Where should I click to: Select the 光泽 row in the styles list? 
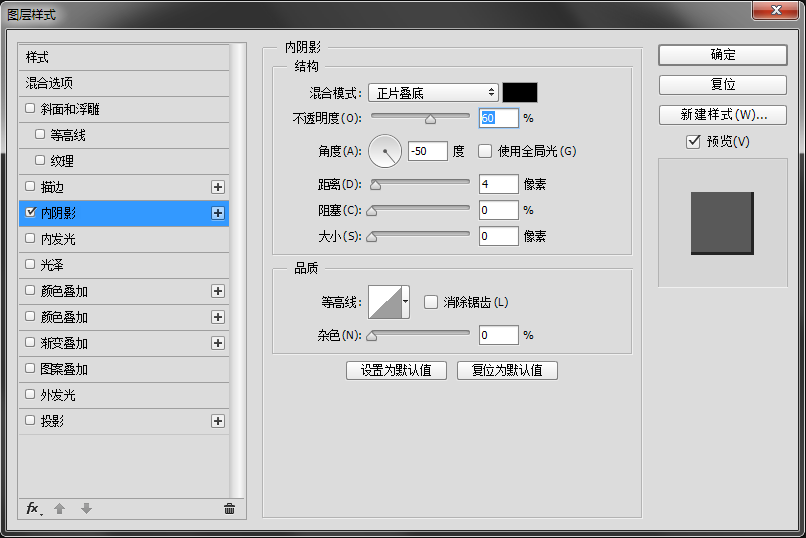(x=124, y=265)
